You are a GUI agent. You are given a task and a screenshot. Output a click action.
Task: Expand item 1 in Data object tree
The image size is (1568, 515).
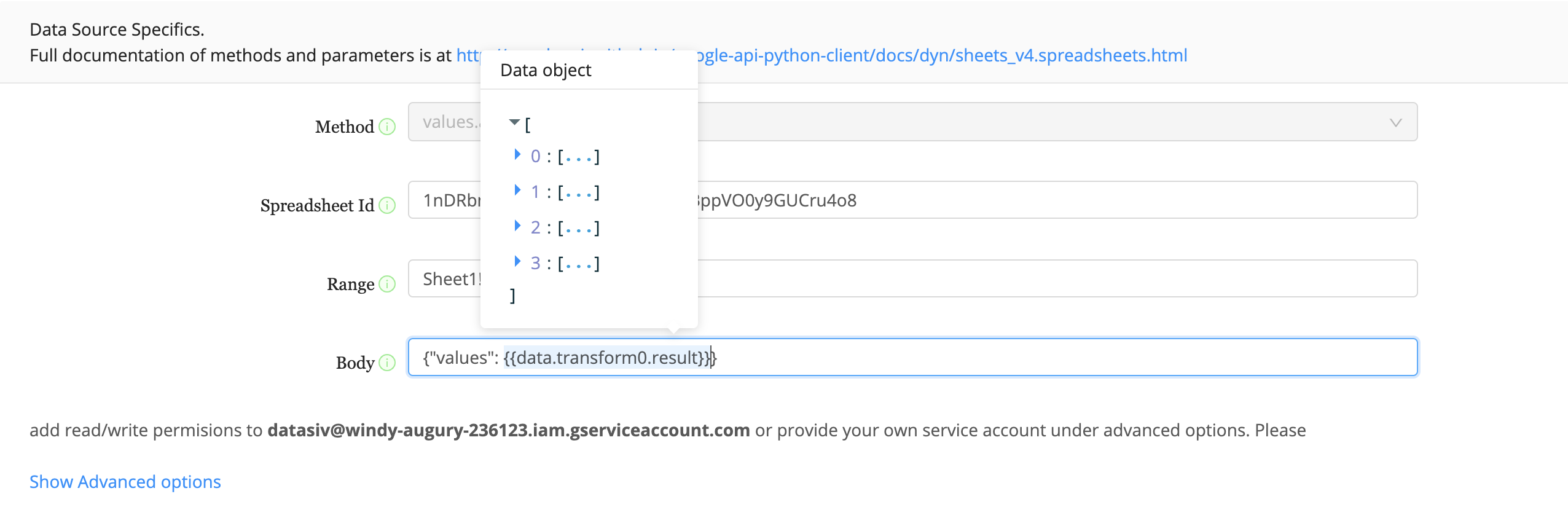point(517,190)
